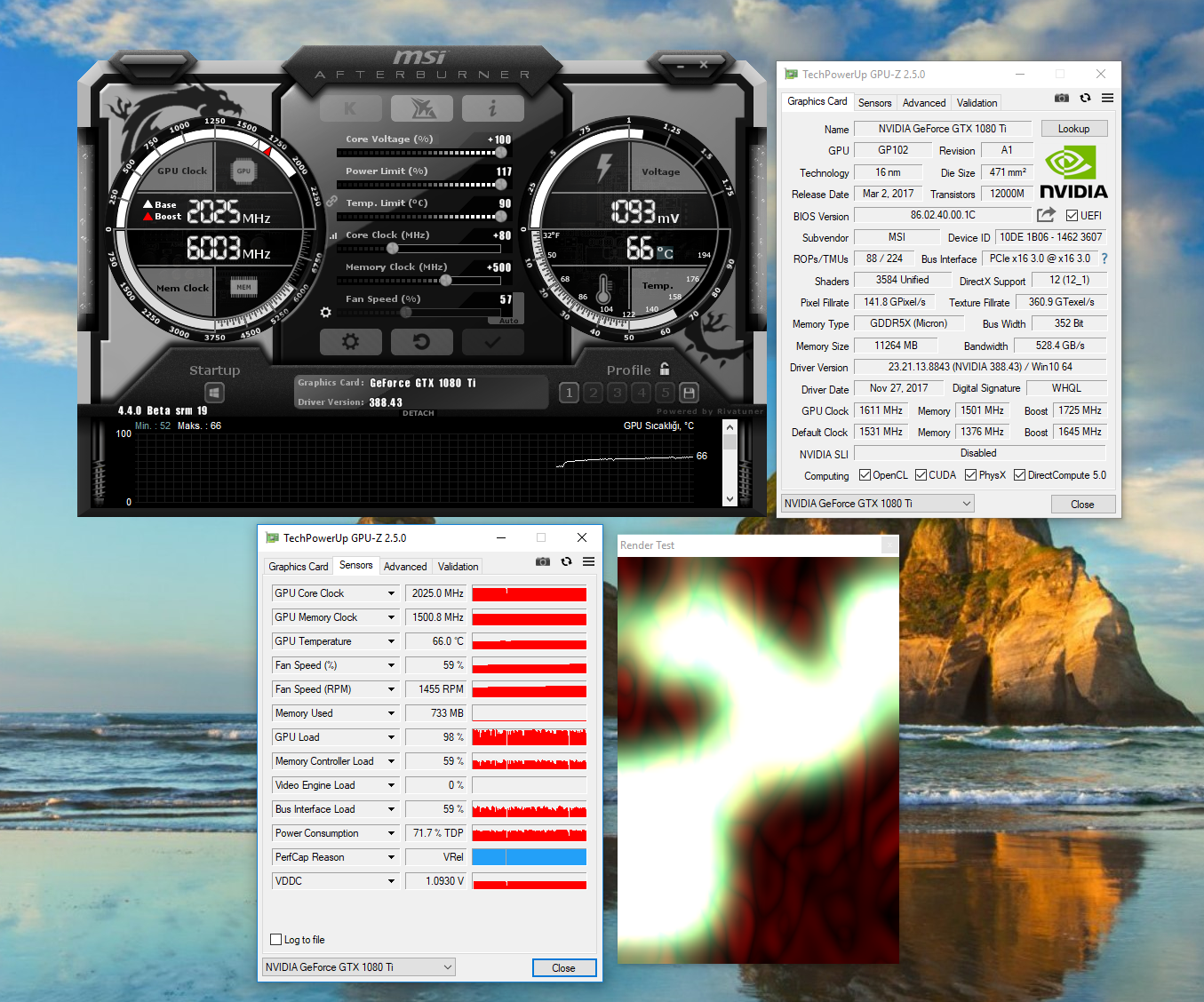The image size is (1204, 1002).
Task: Open fan speed settings gear icon
Action: pos(325,313)
